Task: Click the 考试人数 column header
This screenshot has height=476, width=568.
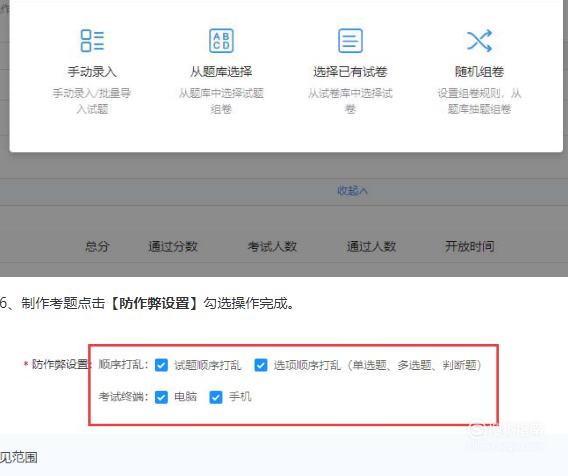Action: point(272,246)
